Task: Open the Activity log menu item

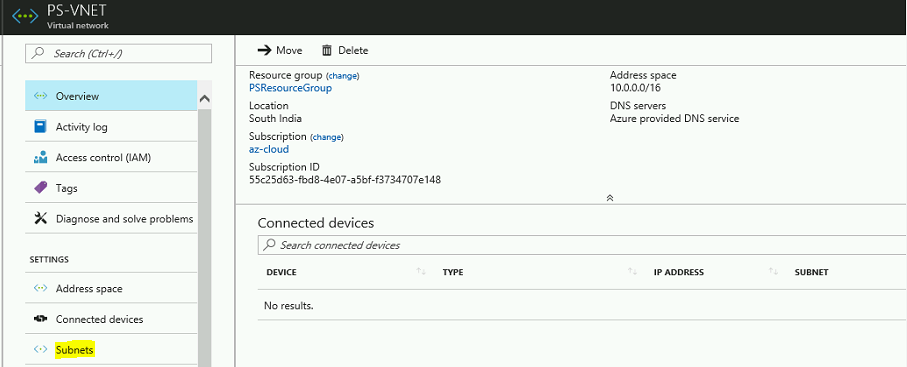Action: (x=111, y=127)
